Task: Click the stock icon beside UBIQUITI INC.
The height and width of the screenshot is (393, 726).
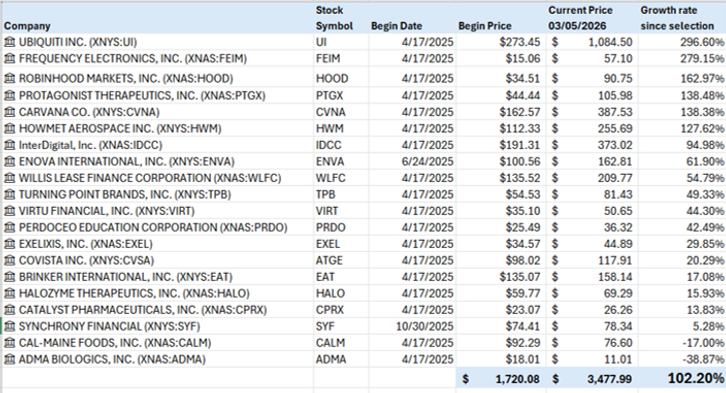Action: point(9,42)
